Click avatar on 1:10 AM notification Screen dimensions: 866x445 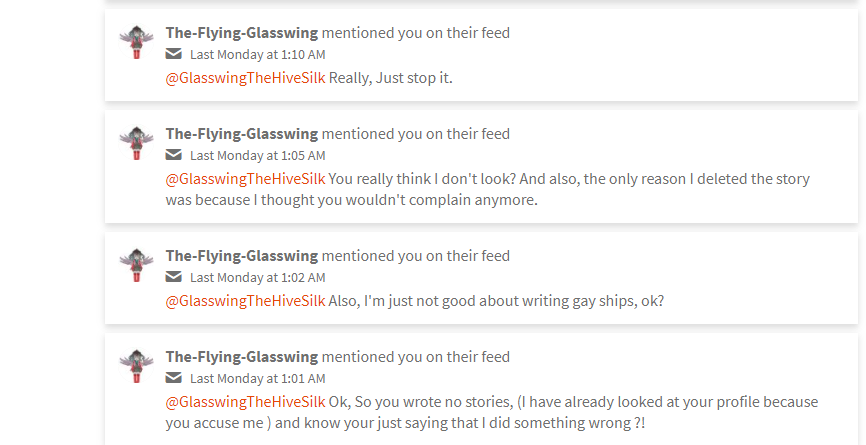click(136, 42)
